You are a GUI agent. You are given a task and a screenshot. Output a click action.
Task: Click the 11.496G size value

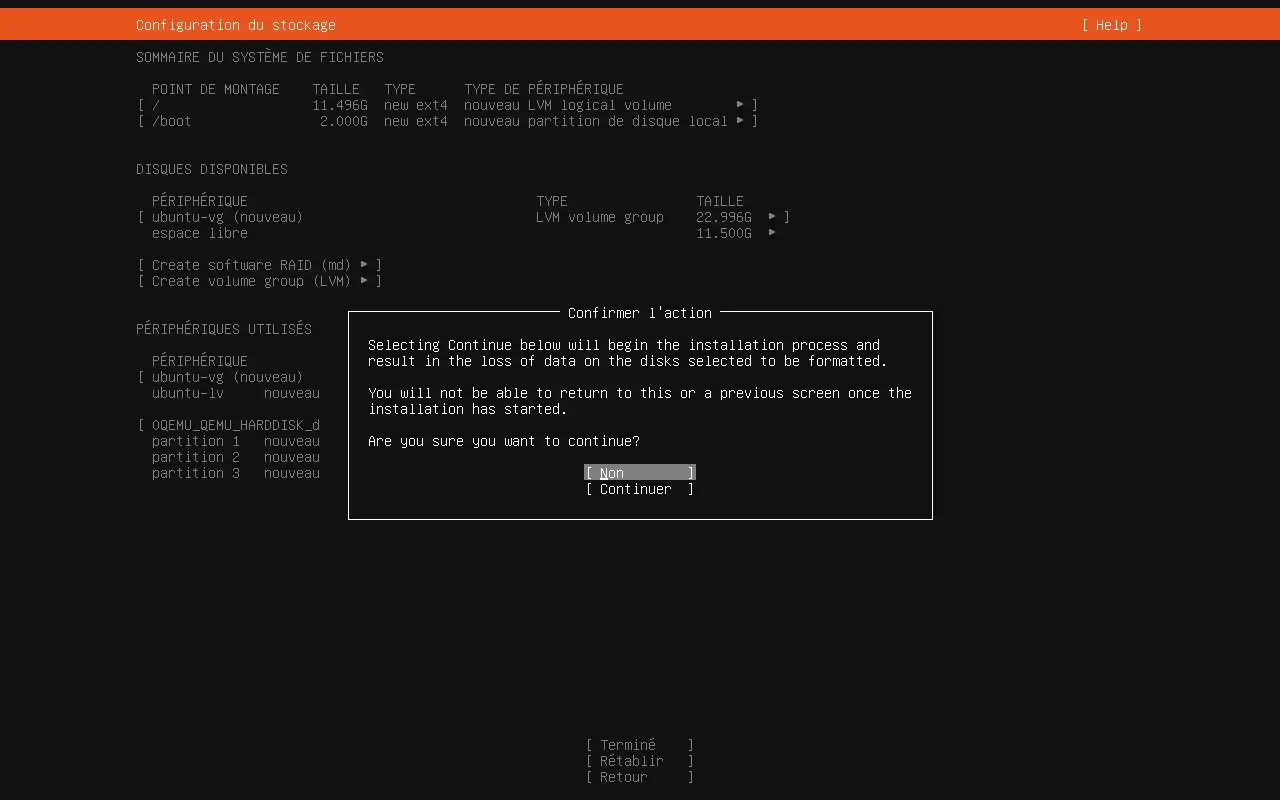click(x=340, y=105)
